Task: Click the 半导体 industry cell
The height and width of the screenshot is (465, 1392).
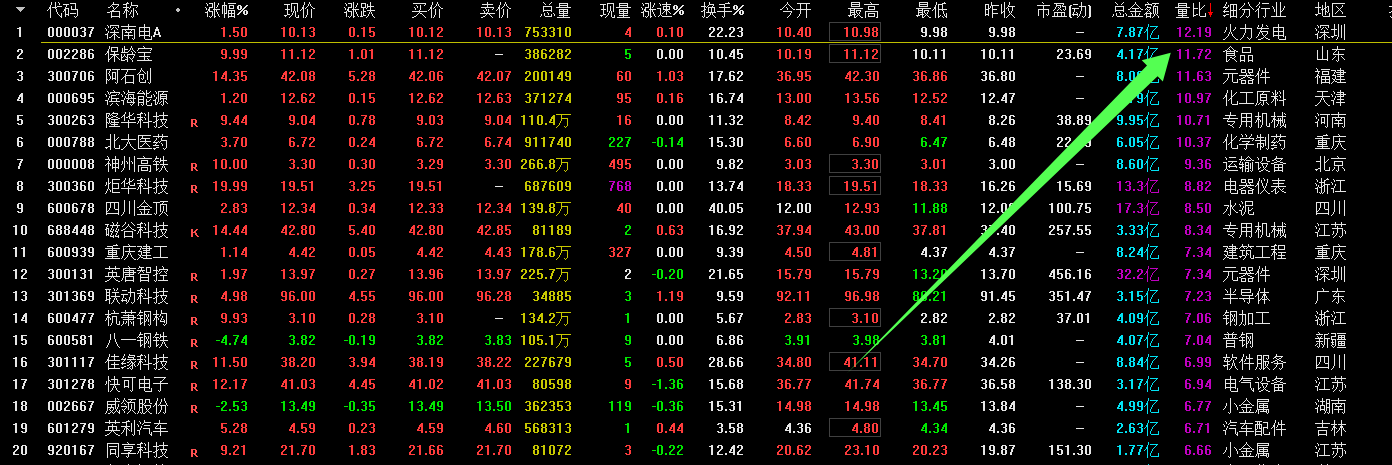Action: (1247, 296)
